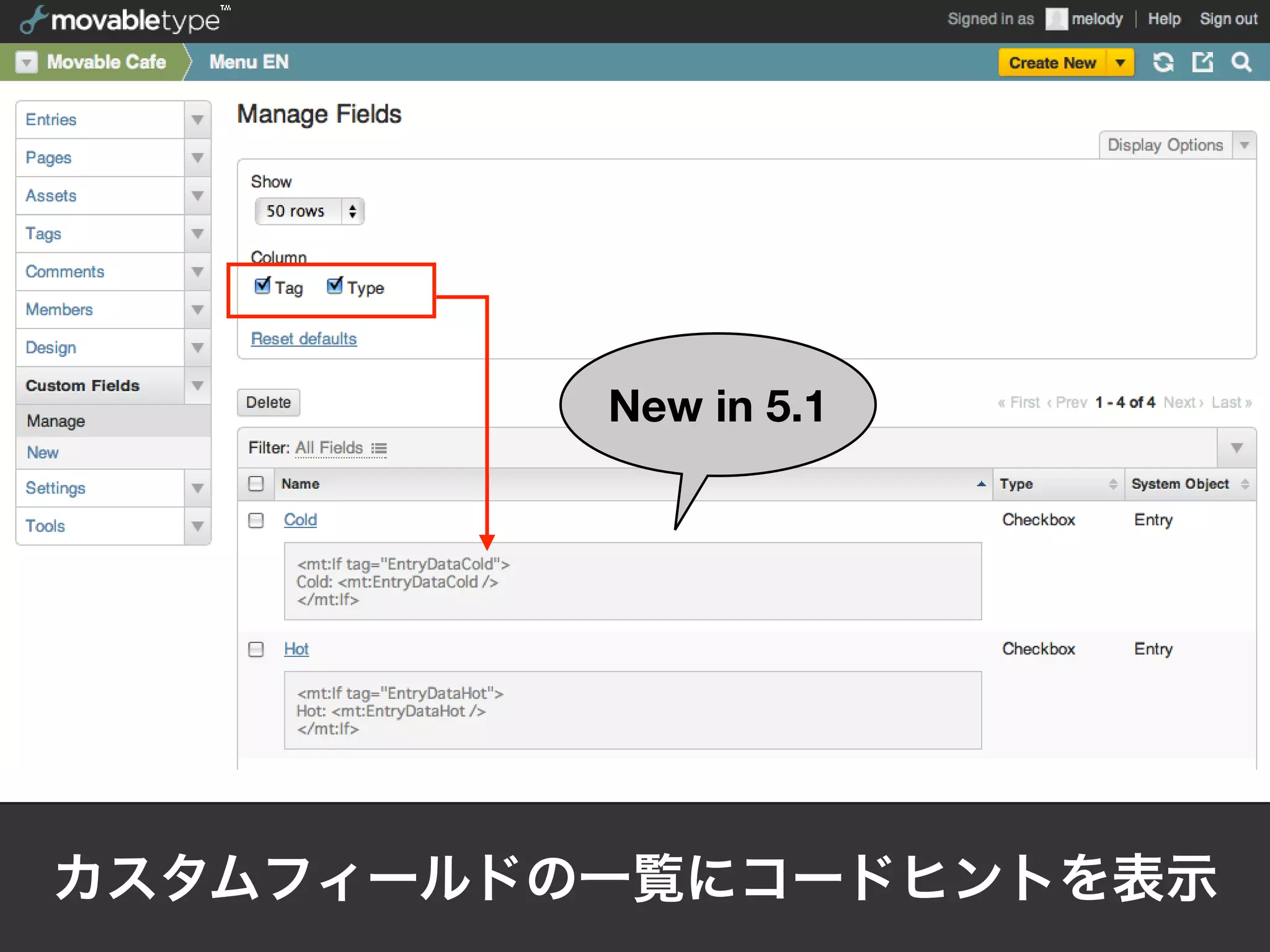
Task: Open the Comments menu
Action: pos(100,271)
